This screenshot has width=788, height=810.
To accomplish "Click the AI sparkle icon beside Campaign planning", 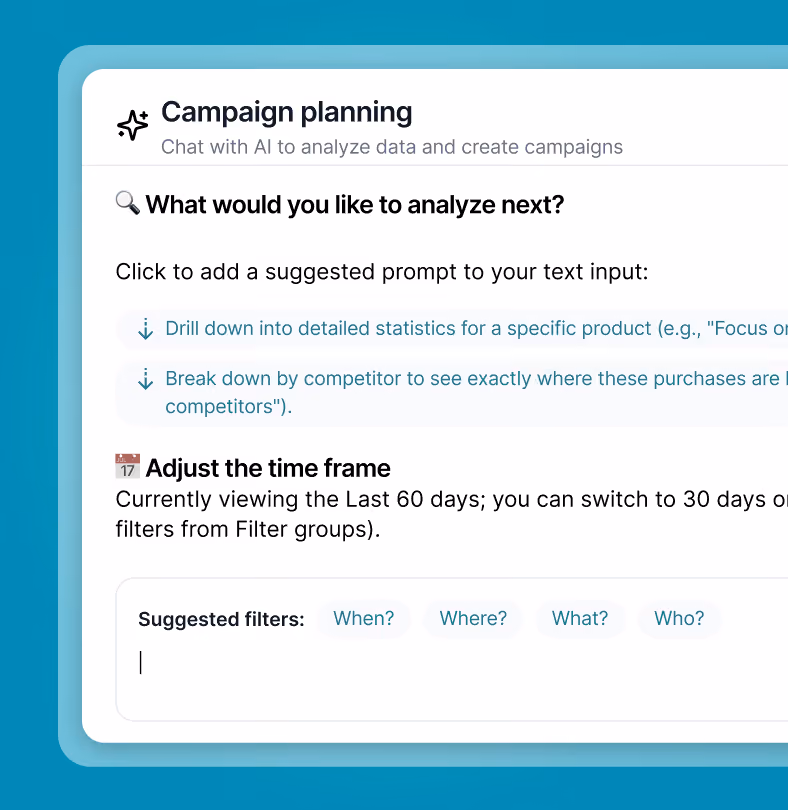I will coord(133,125).
